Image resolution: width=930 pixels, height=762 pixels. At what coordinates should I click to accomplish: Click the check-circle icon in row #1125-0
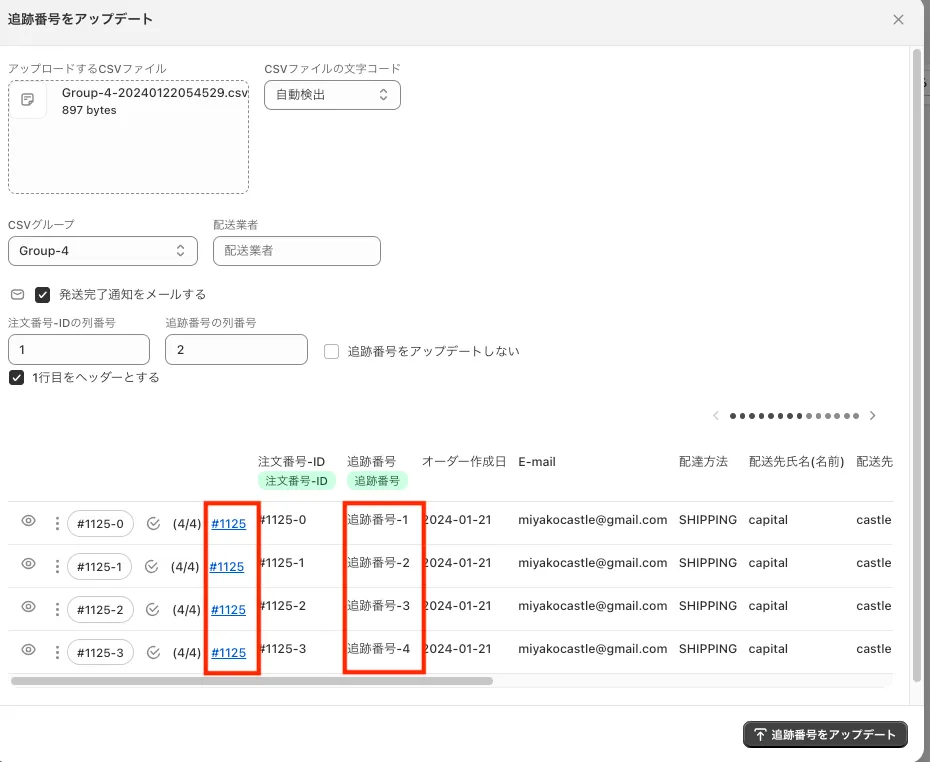pos(153,523)
